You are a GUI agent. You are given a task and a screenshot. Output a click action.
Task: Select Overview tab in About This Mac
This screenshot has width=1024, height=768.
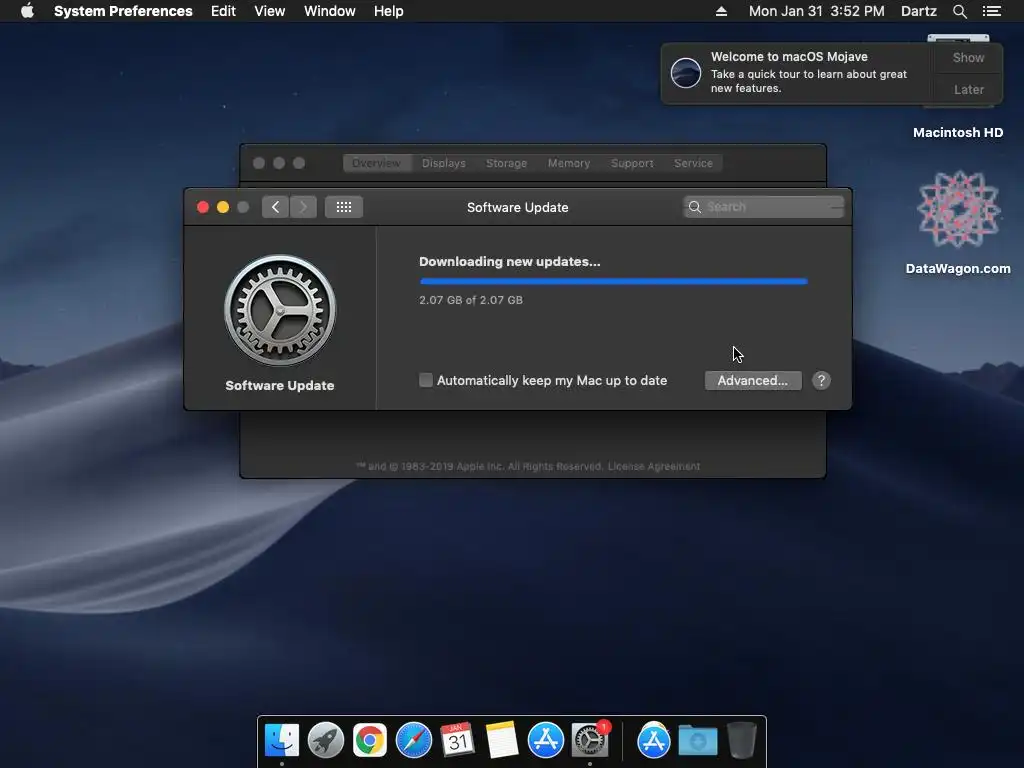(377, 163)
